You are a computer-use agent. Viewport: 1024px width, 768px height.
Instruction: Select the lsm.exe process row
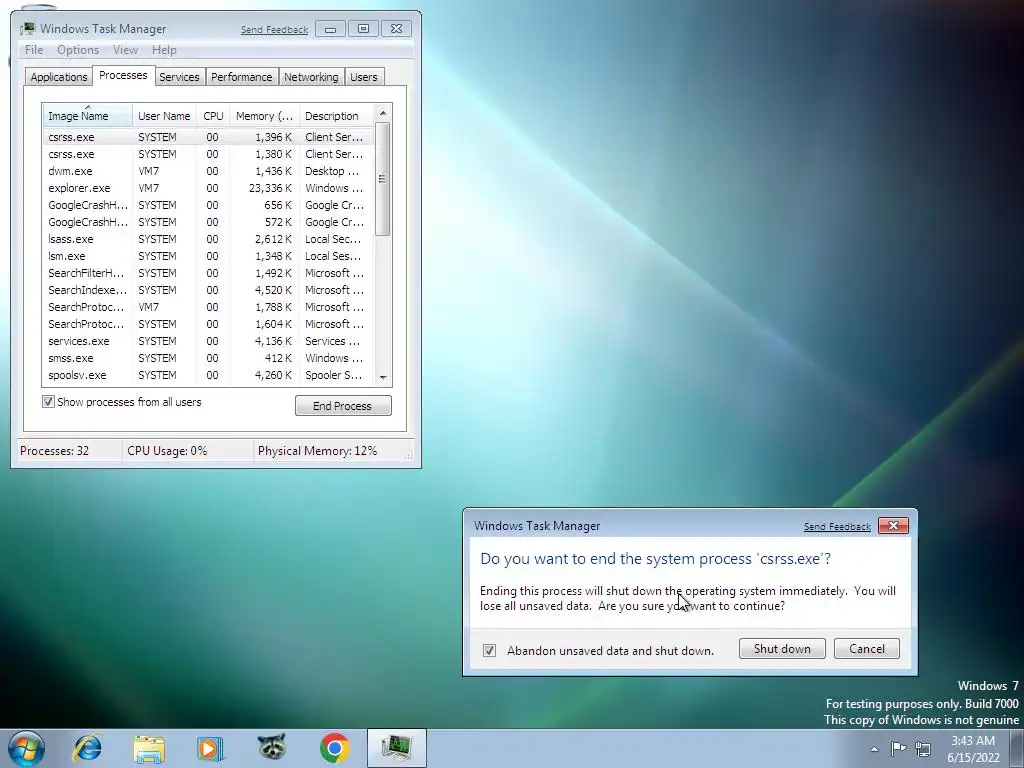208,256
